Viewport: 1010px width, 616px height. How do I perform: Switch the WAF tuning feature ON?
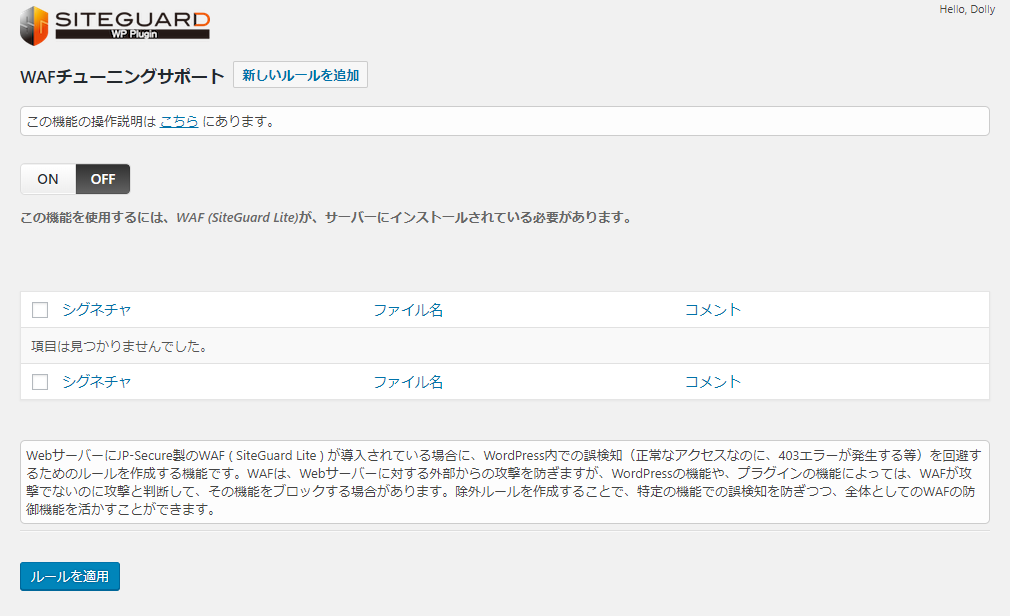pos(48,179)
